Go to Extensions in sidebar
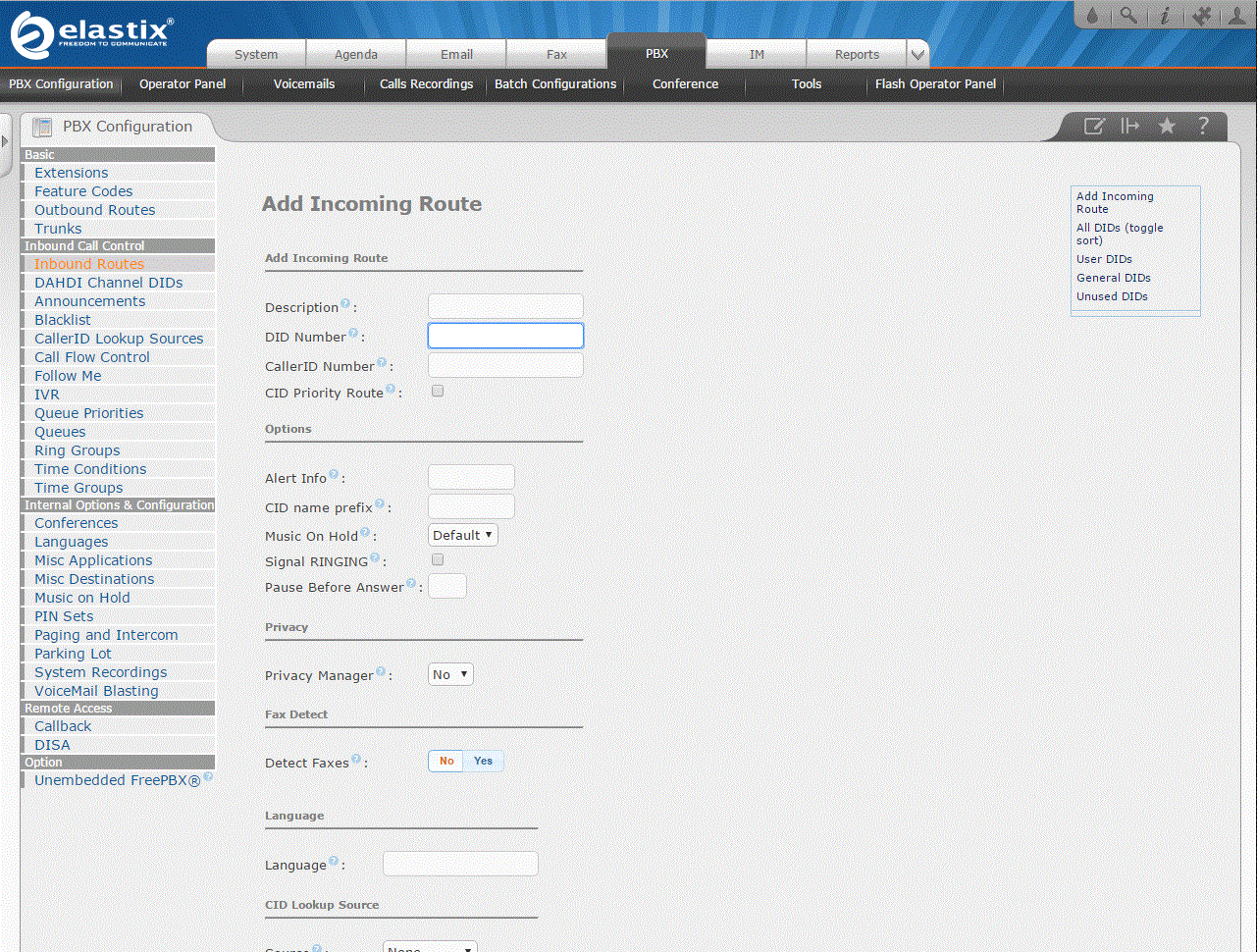 72,173
